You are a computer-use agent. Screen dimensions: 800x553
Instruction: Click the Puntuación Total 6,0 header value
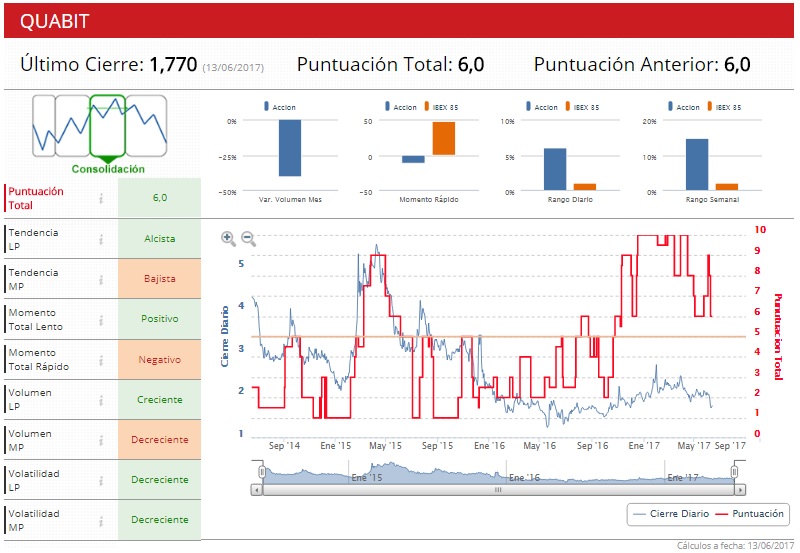pos(471,64)
